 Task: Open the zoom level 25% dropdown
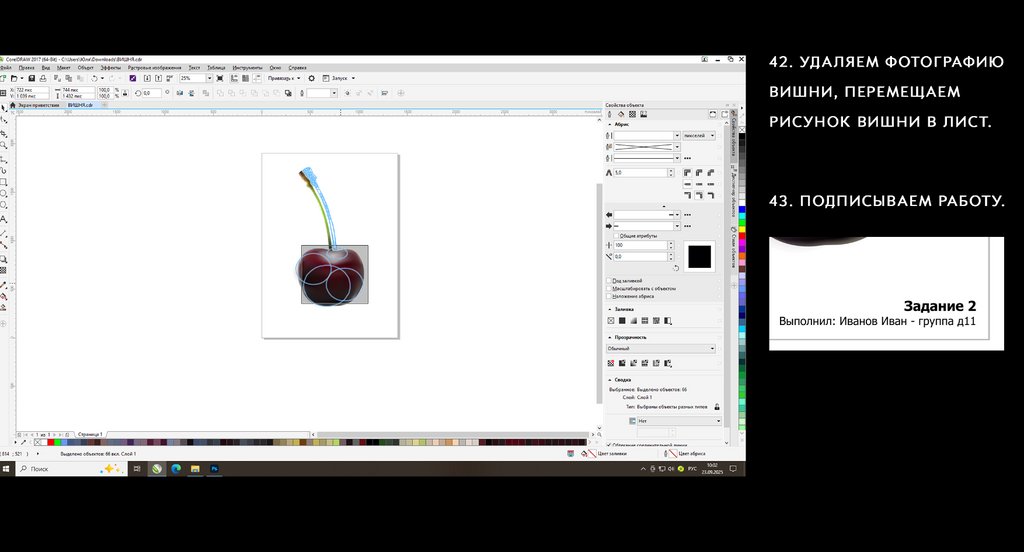(x=209, y=78)
